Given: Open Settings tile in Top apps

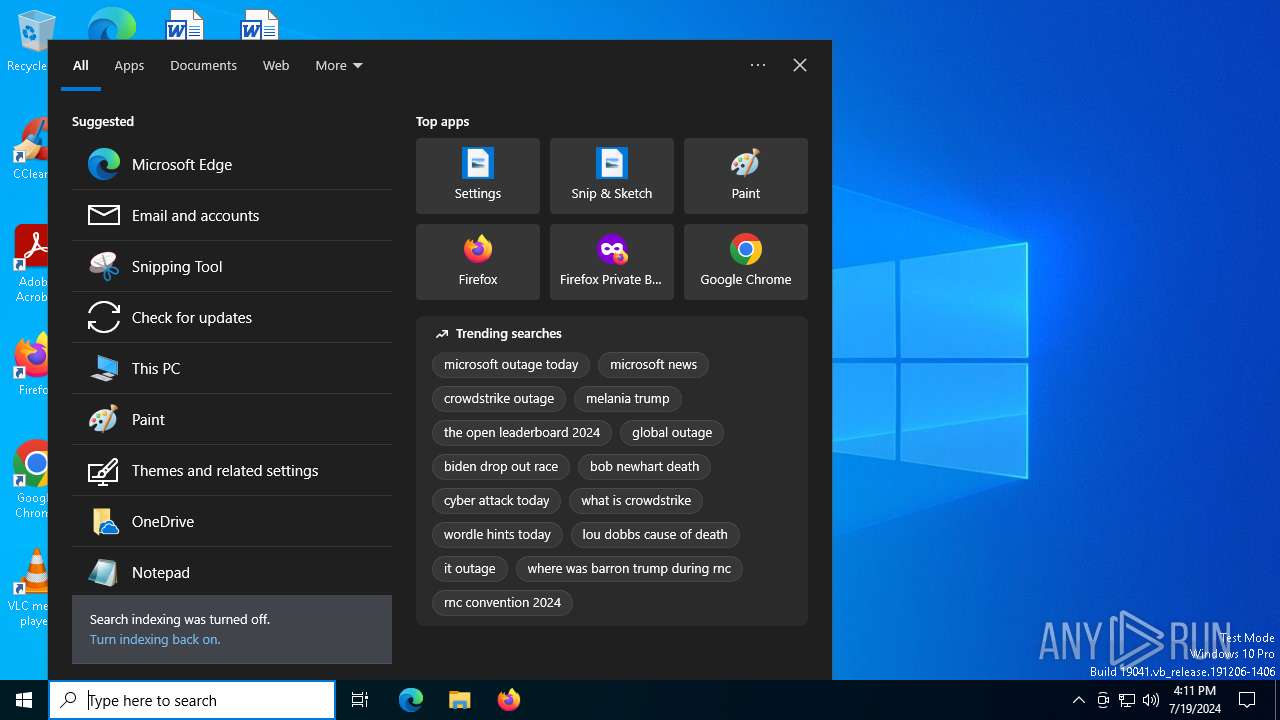Looking at the screenshot, I should point(477,176).
